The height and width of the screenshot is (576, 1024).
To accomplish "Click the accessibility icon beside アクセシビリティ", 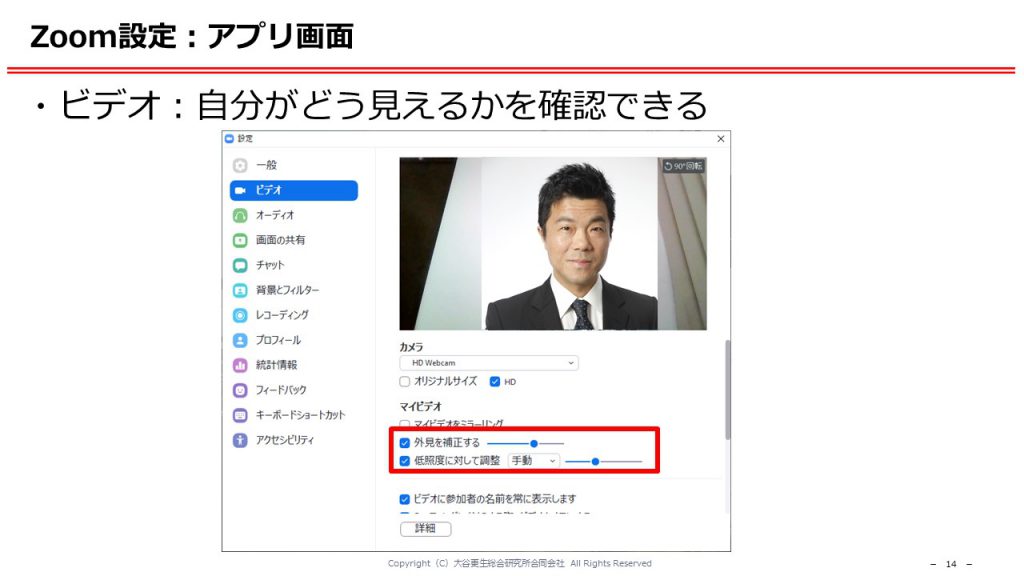I will tap(240, 440).
